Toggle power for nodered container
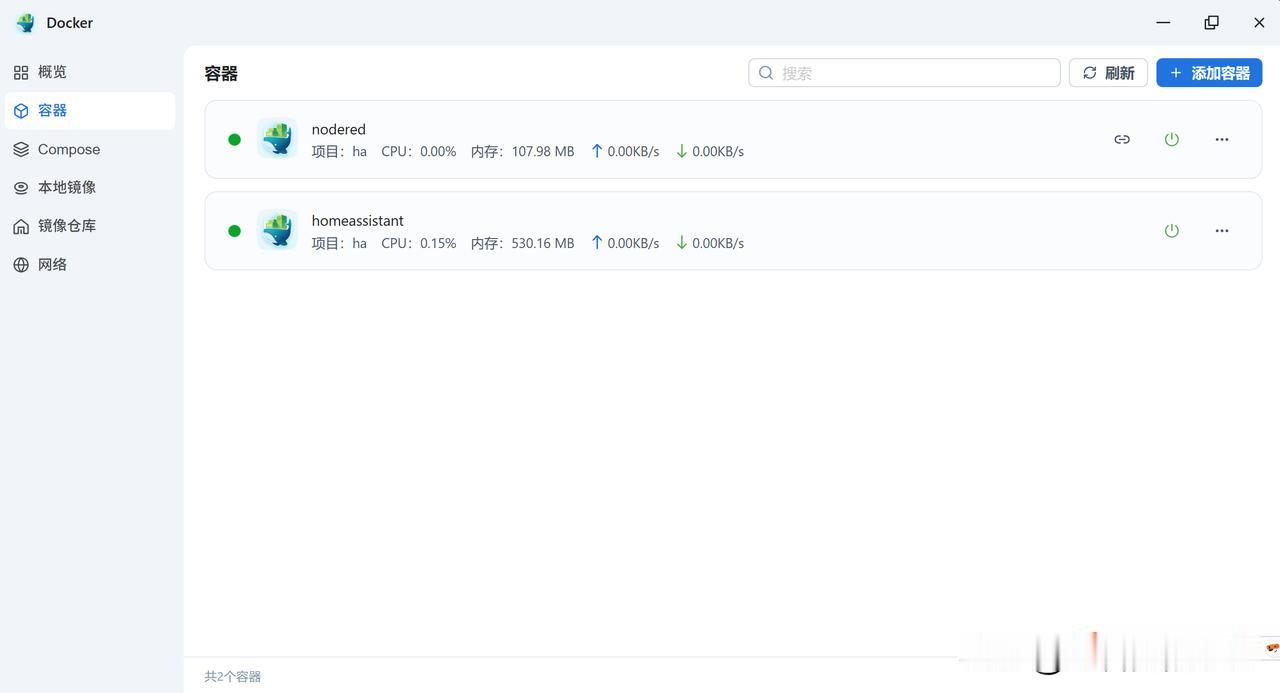Screen dimensions: 1280x693 click(1172, 139)
